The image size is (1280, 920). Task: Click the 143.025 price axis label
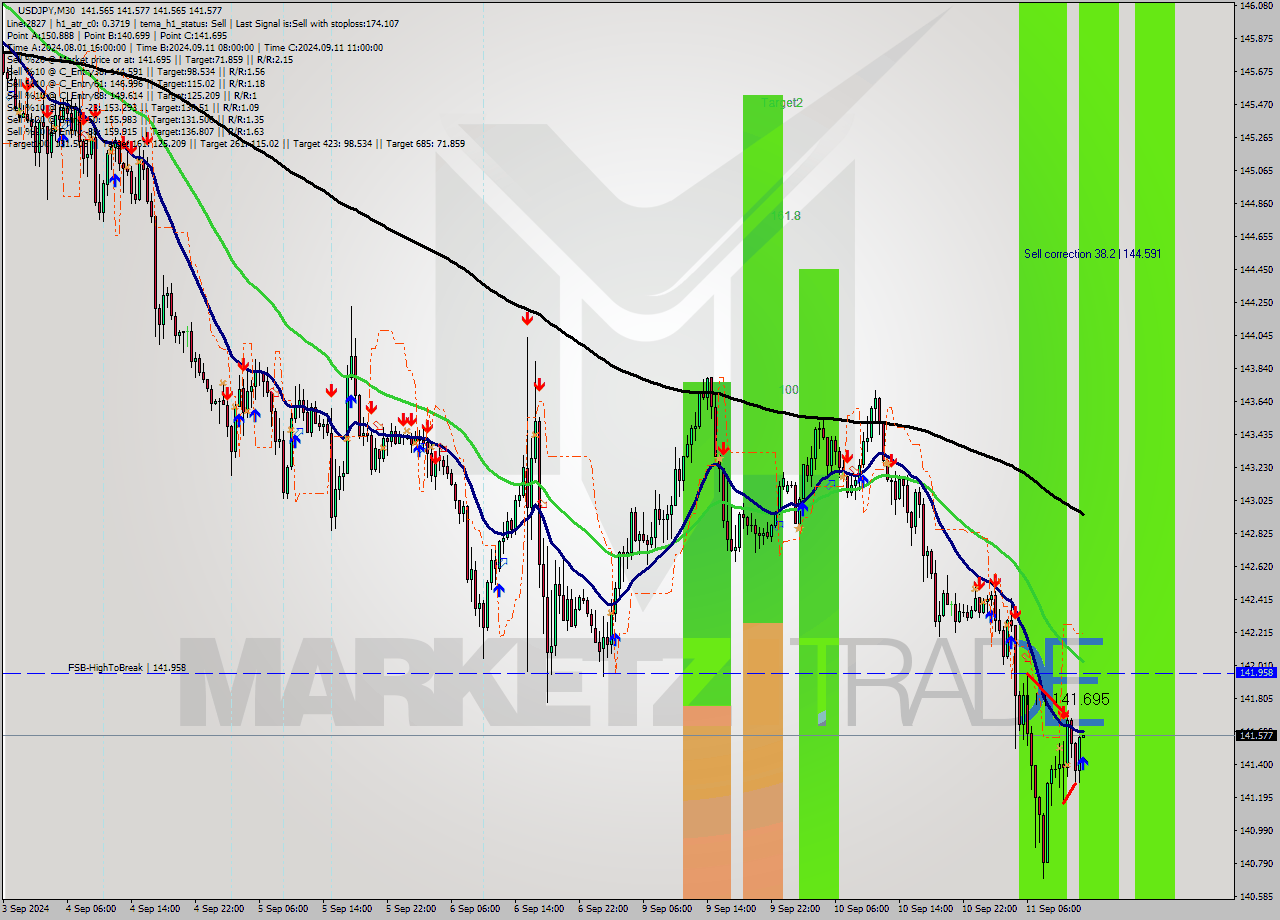click(1256, 500)
